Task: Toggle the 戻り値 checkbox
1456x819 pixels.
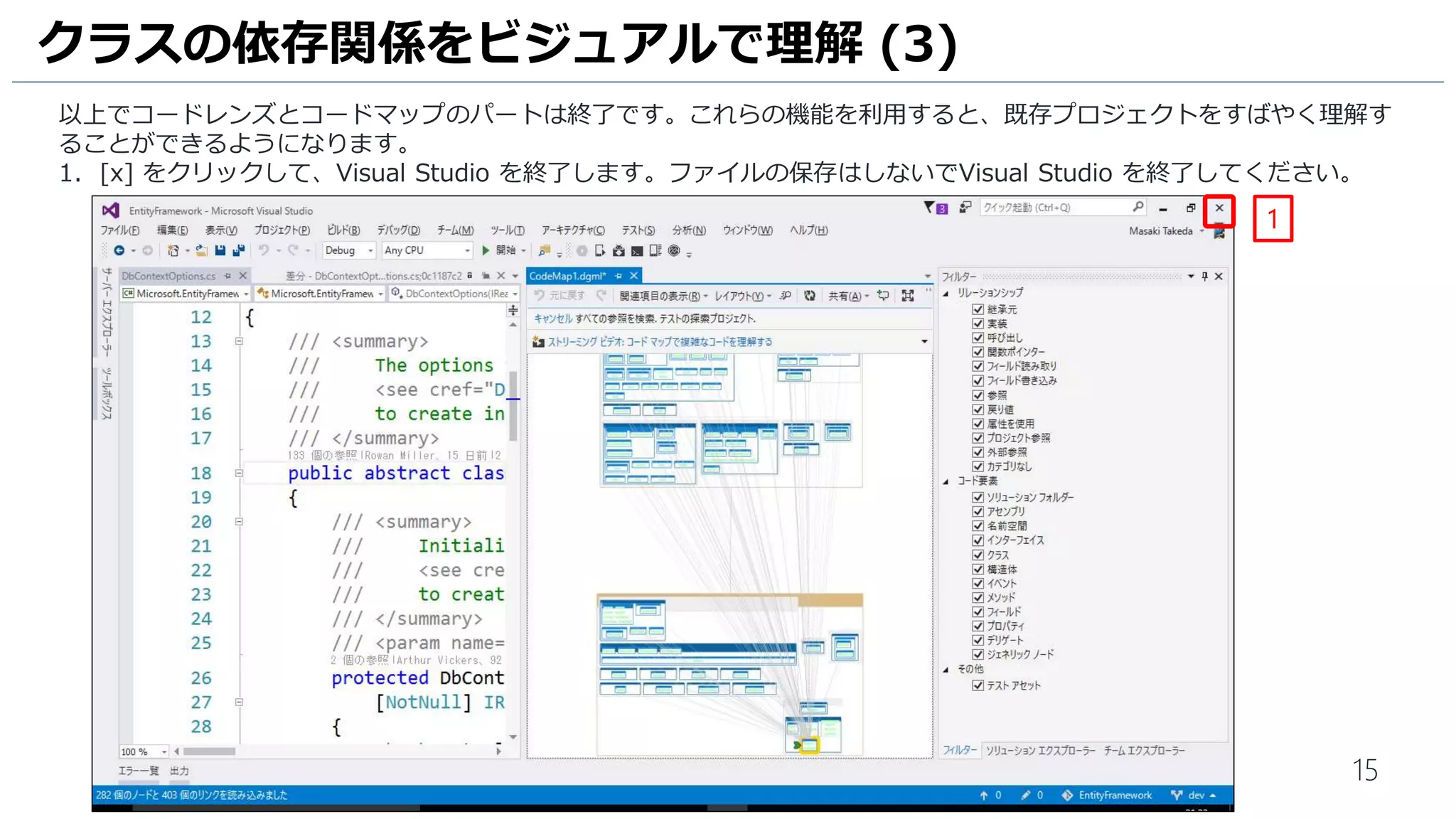Action: tap(978, 409)
